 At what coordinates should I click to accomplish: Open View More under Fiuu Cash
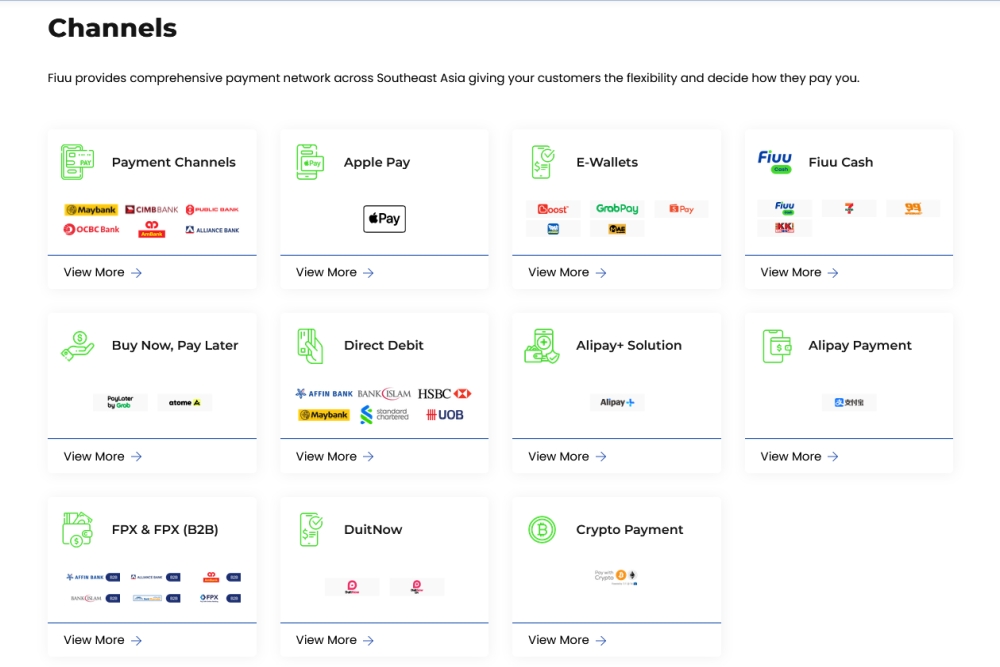coord(799,272)
